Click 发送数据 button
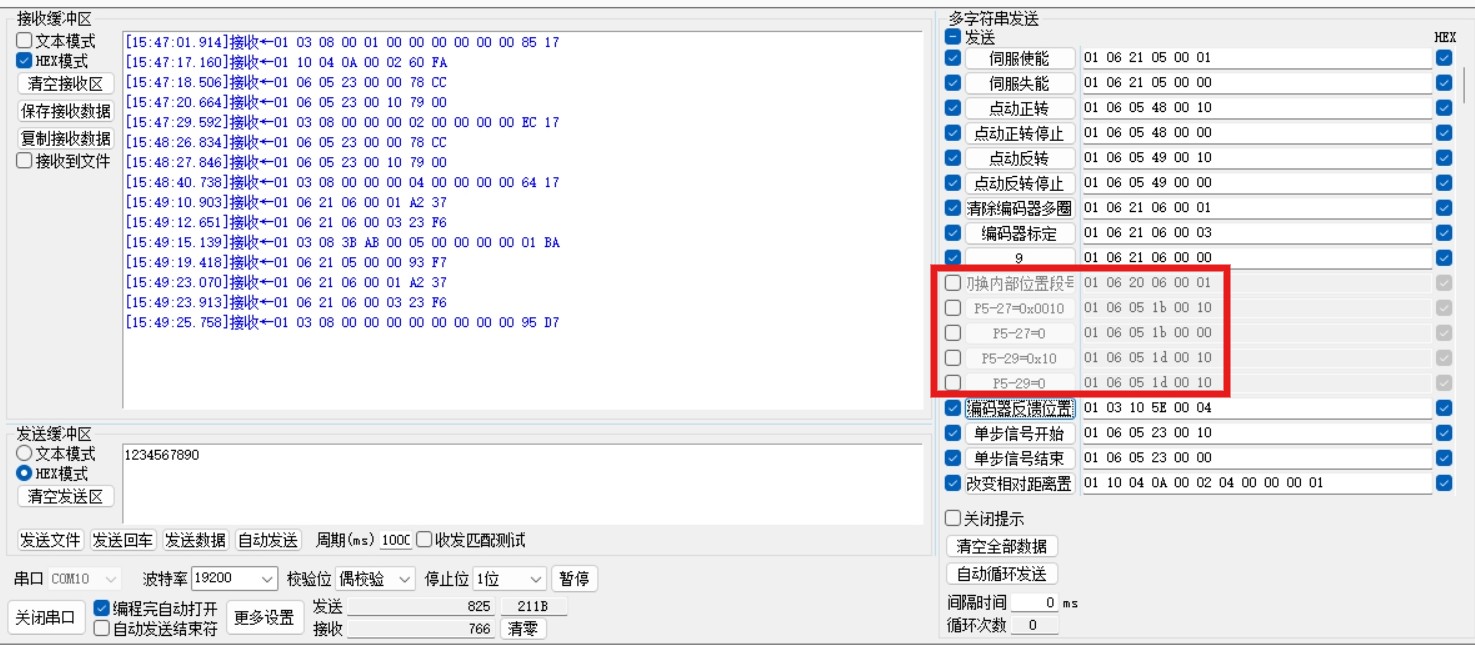 point(197,541)
